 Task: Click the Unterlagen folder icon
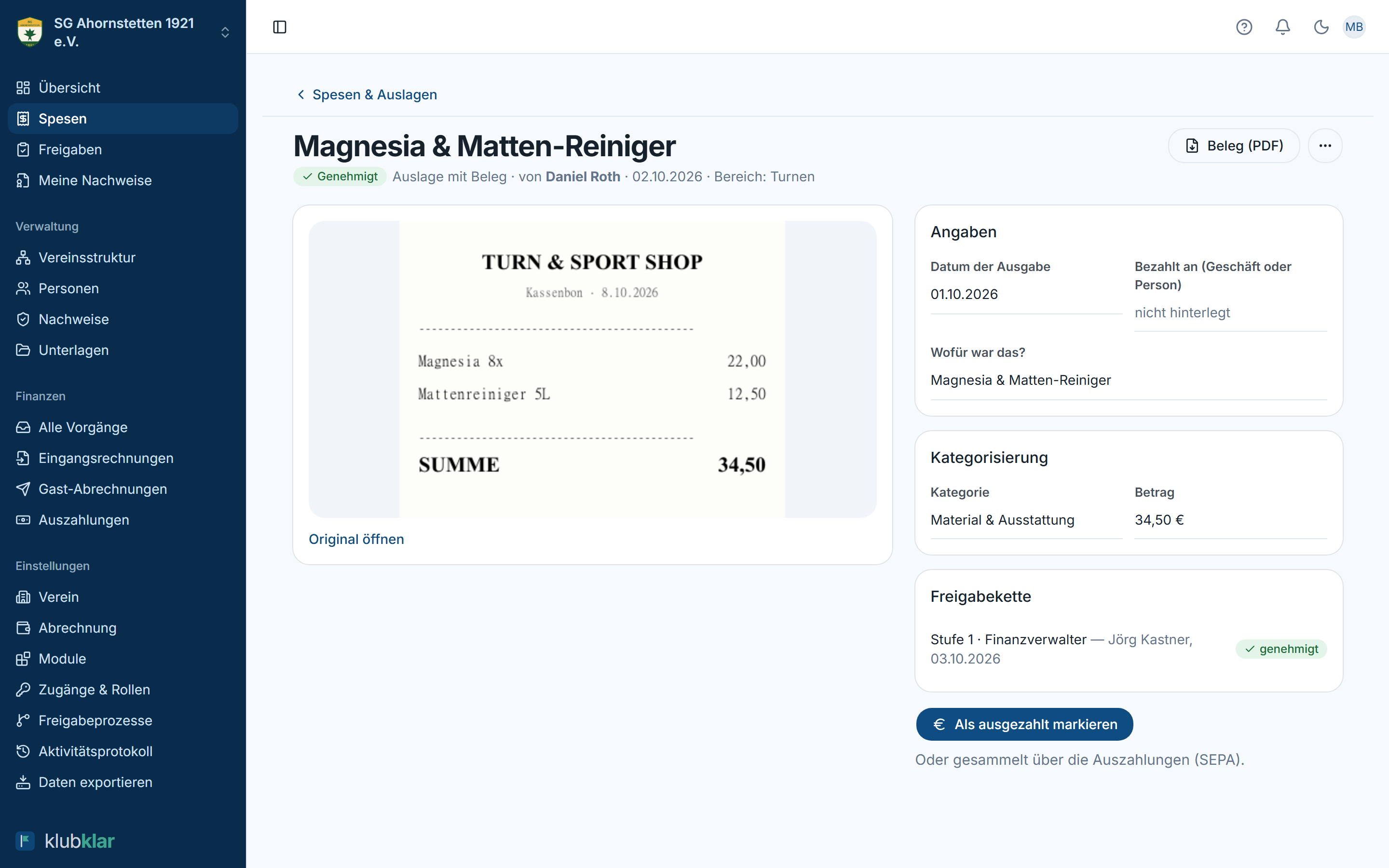(x=23, y=350)
